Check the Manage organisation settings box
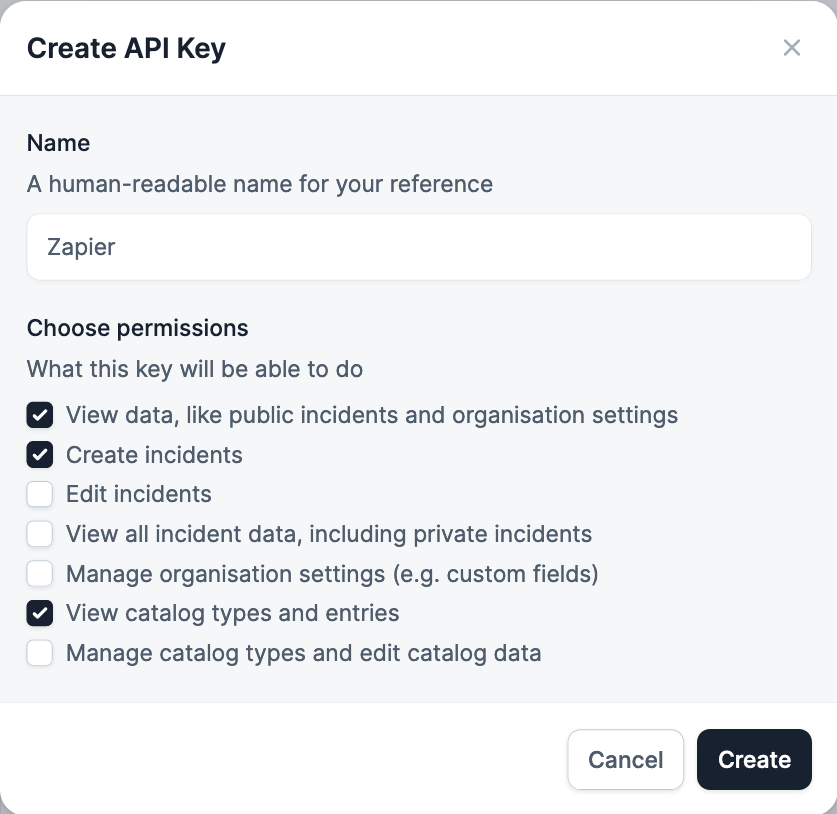 coord(40,574)
